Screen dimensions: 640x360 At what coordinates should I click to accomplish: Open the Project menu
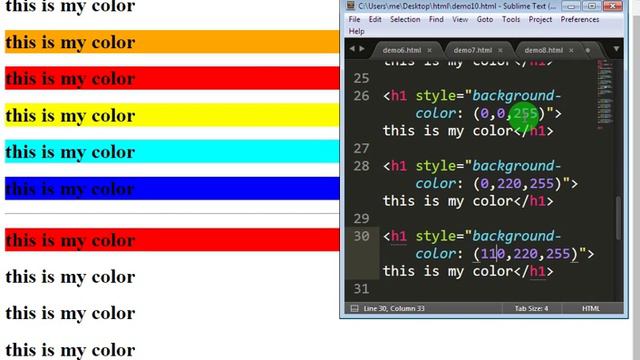[540, 19]
